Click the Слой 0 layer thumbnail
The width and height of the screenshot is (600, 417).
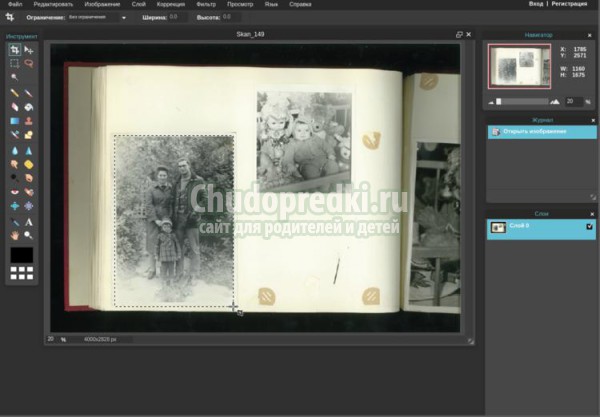pyautogui.click(x=498, y=228)
